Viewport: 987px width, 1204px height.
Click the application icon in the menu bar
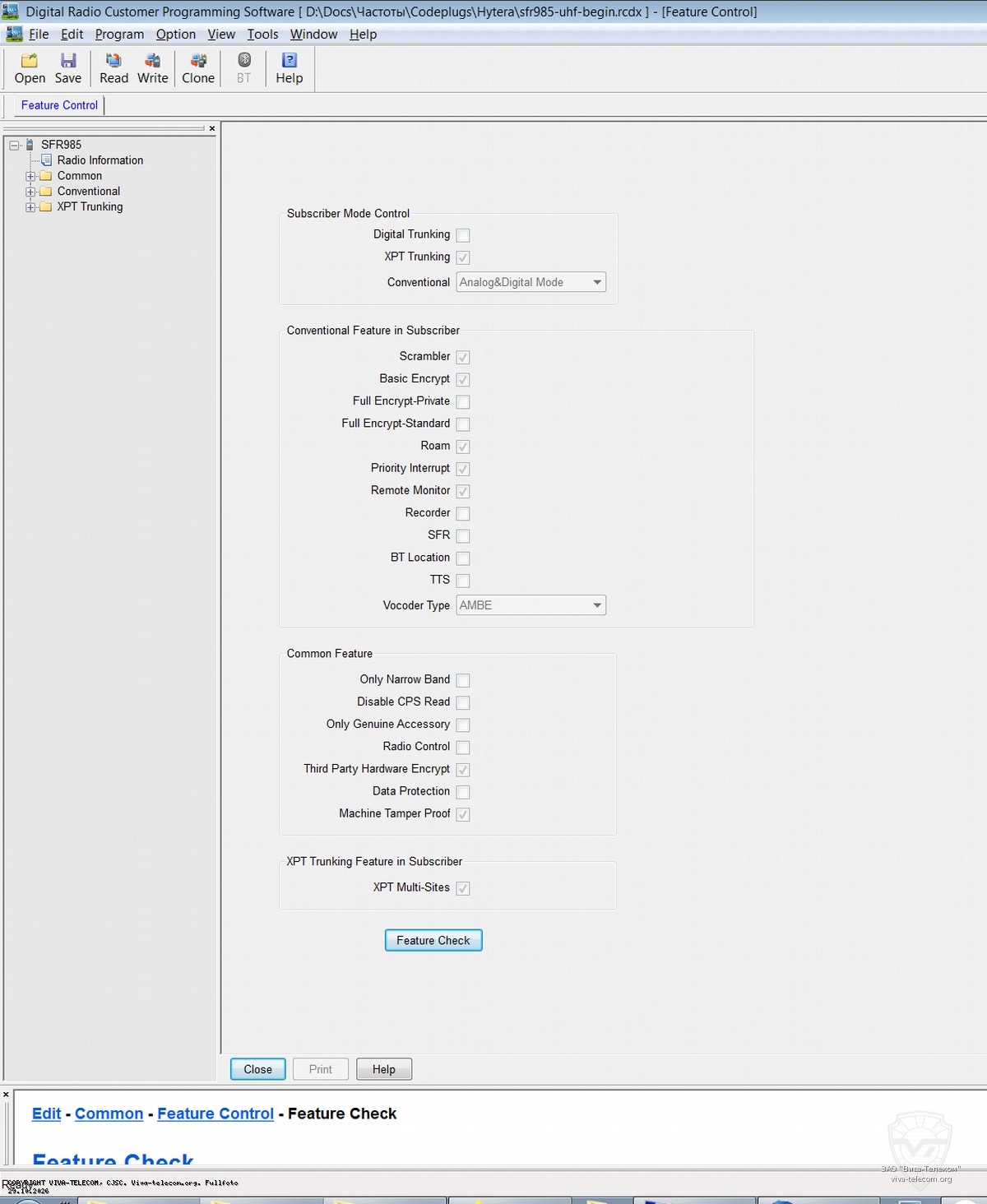point(14,34)
